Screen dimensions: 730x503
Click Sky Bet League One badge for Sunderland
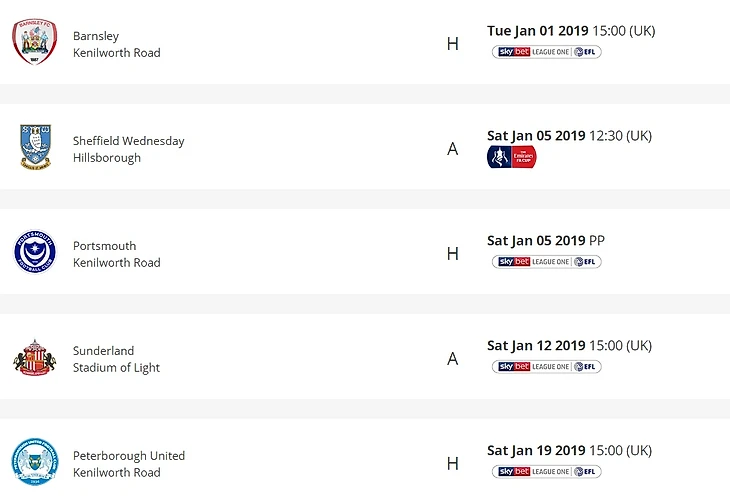546,367
